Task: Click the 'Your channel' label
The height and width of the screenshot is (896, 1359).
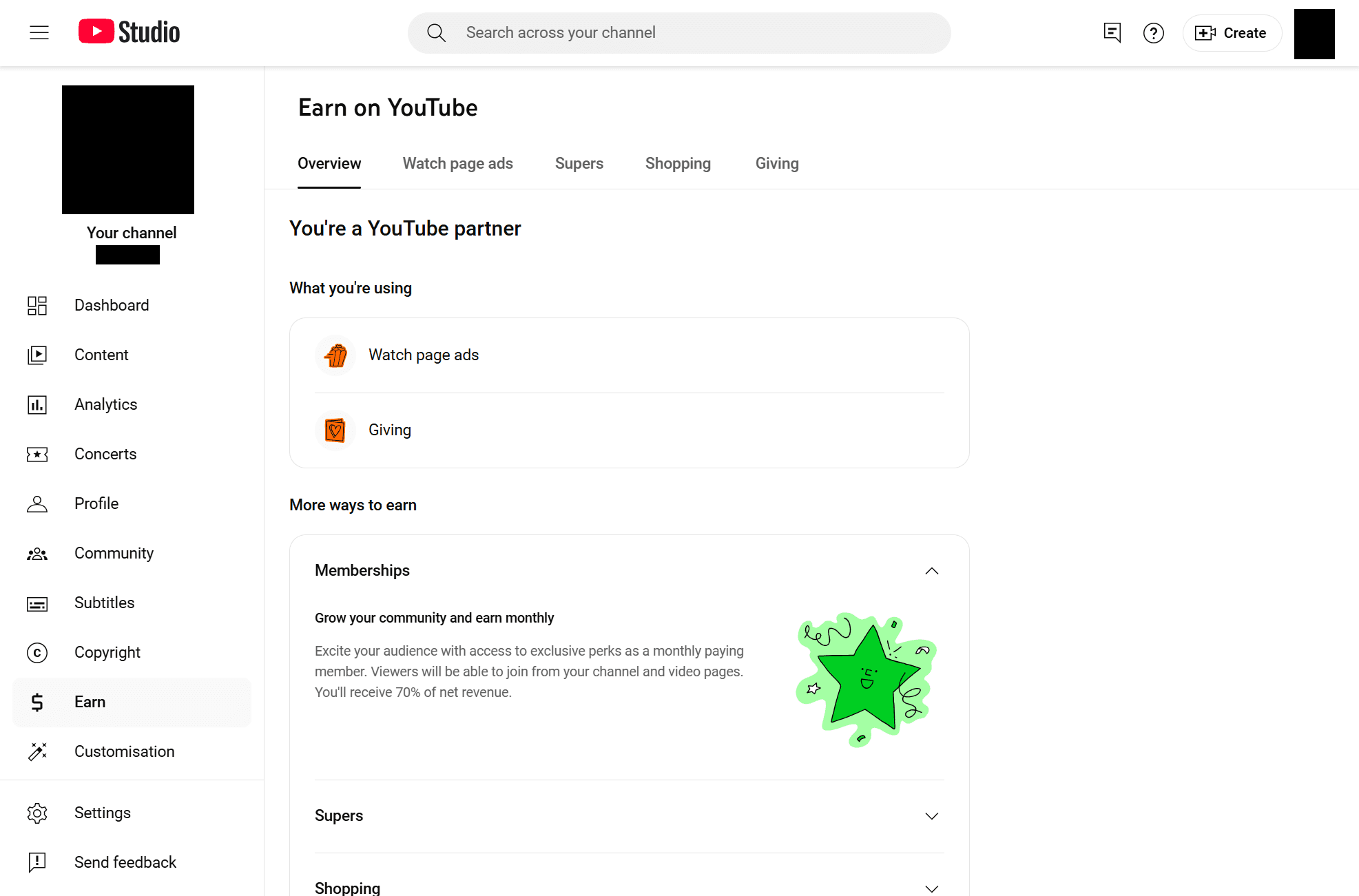Action: [132, 233]
